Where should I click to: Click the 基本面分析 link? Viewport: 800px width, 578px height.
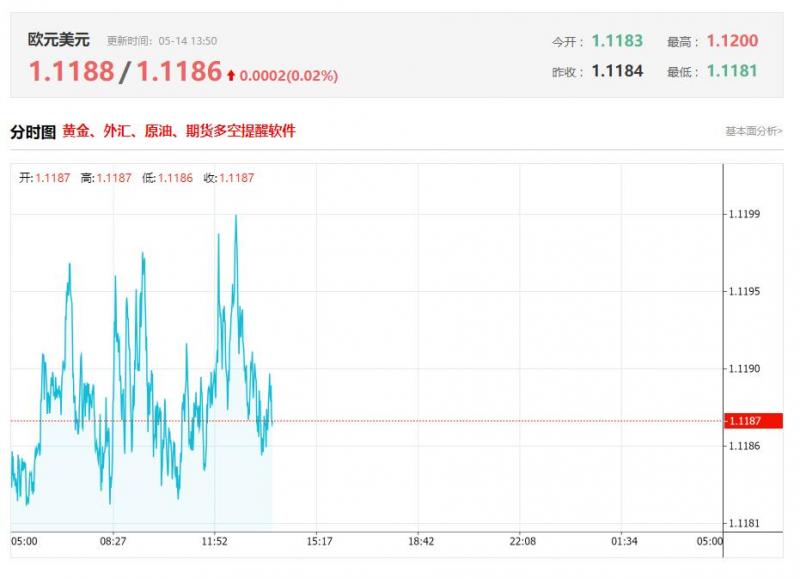tap(754, 131)
